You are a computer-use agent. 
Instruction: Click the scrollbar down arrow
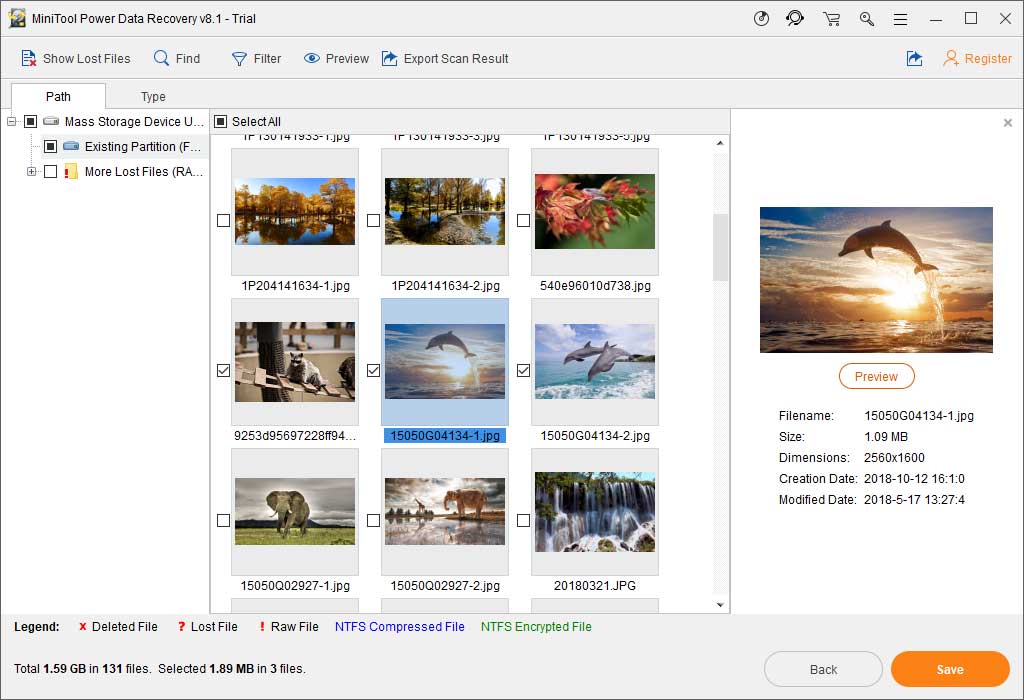coord(720,605)
